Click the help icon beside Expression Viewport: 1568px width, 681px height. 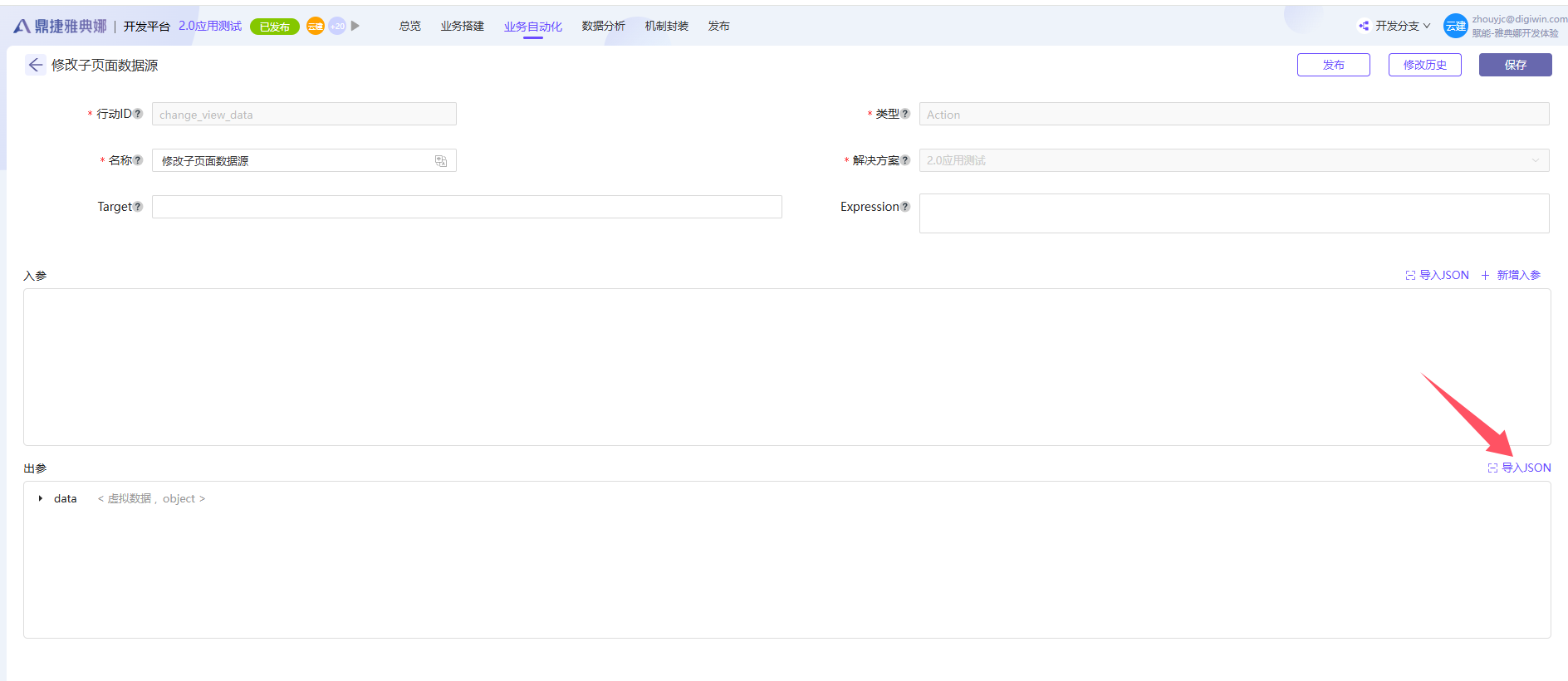point(905,207)
